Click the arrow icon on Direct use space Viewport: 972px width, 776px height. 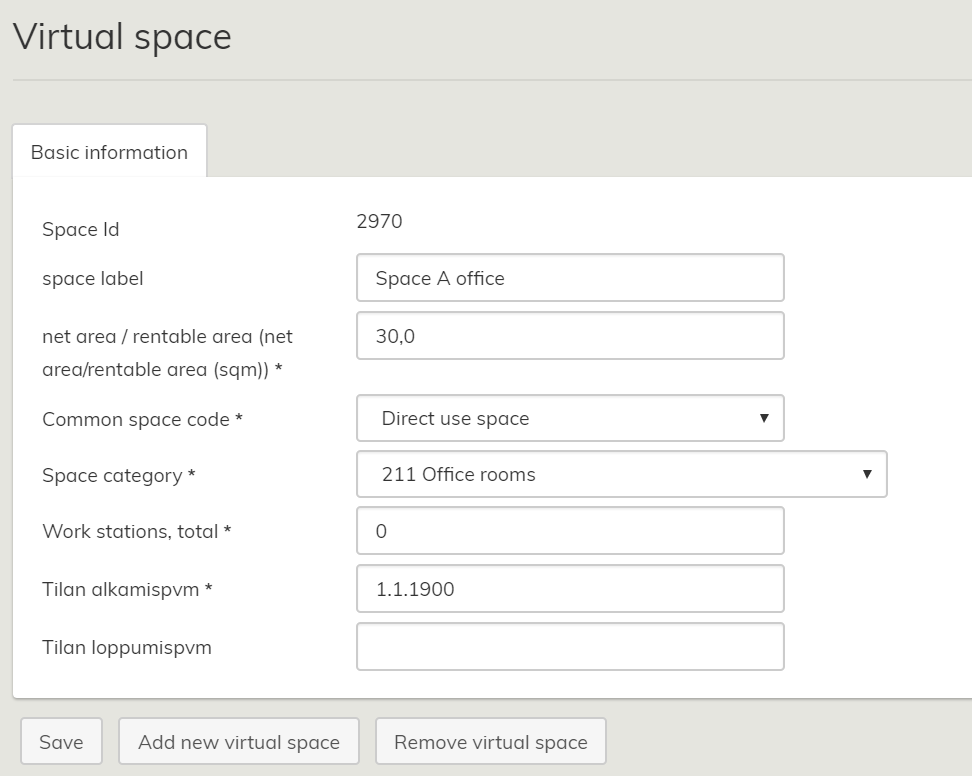[x=764, y=418]
